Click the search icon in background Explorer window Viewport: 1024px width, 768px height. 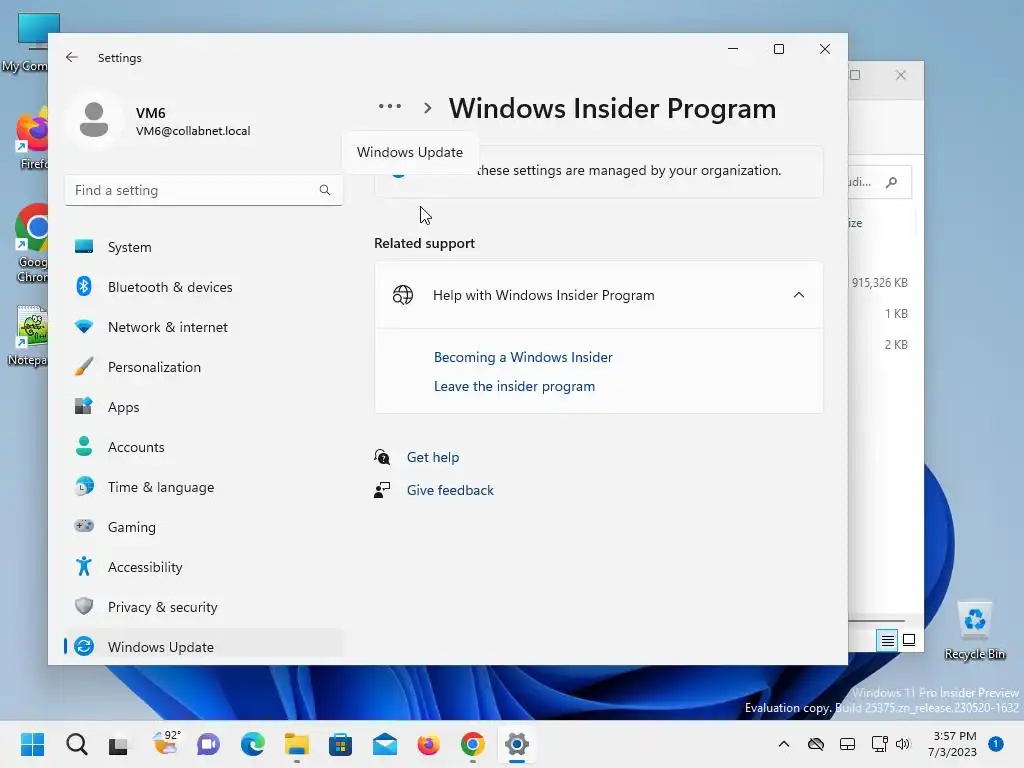[x=891, y=182]
